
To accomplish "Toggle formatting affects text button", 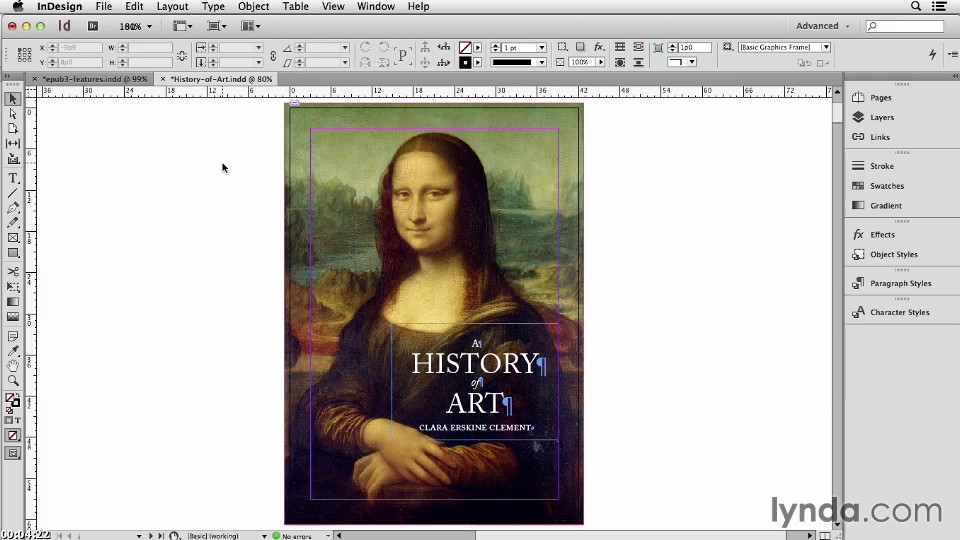I will (17, 421).
